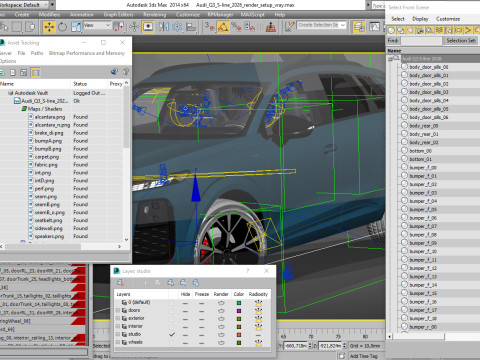
Task: Activate the Select and Rotate tool
Action: (62, 27)
